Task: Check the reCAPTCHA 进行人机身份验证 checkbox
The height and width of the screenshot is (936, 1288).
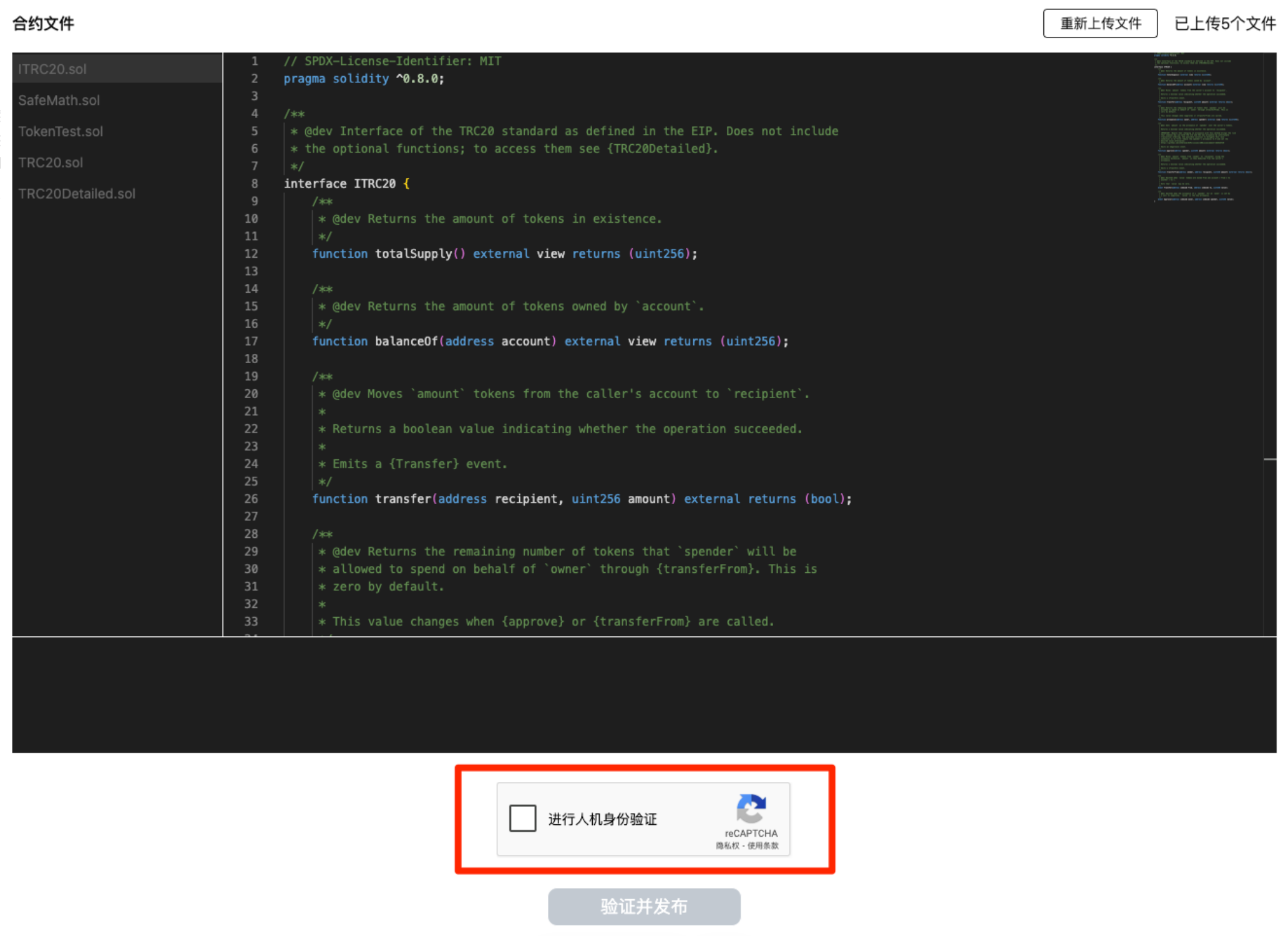Action: pos(522,818)
